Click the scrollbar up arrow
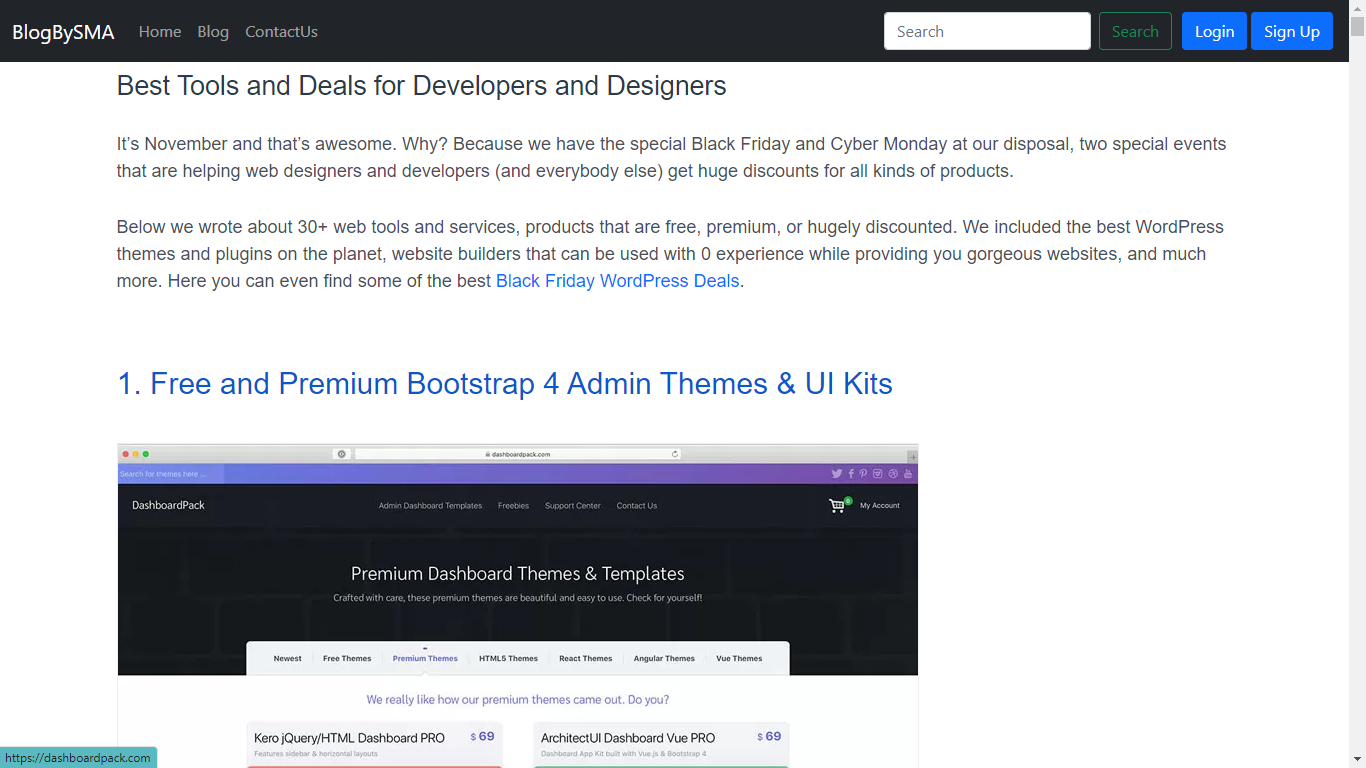 pos(1357,8)
